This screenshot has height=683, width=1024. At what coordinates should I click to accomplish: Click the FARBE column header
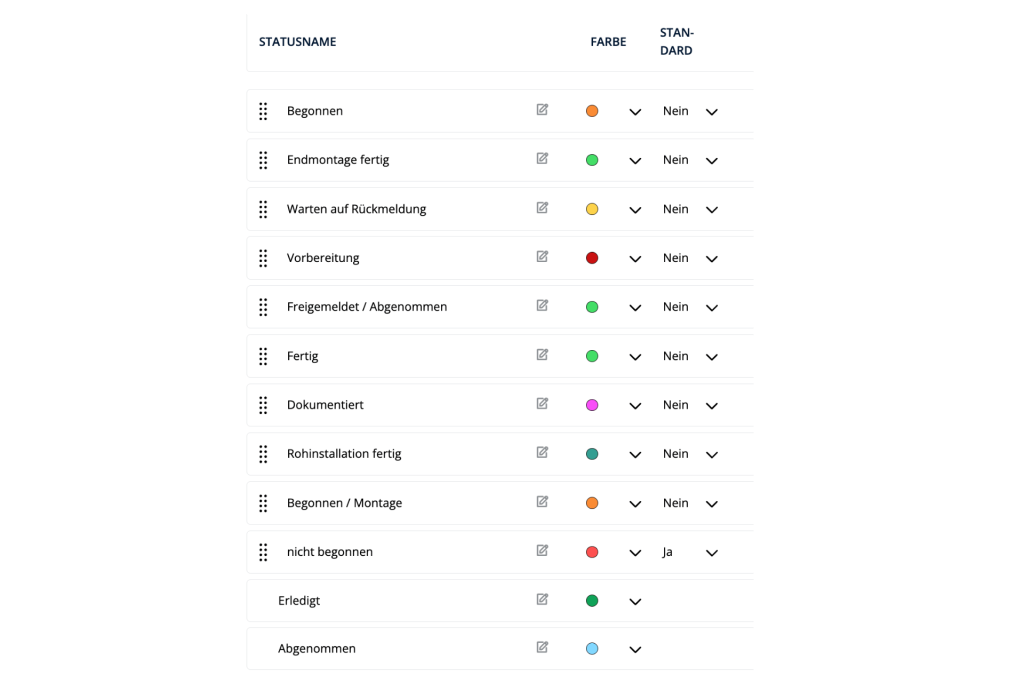click(607, 41)
